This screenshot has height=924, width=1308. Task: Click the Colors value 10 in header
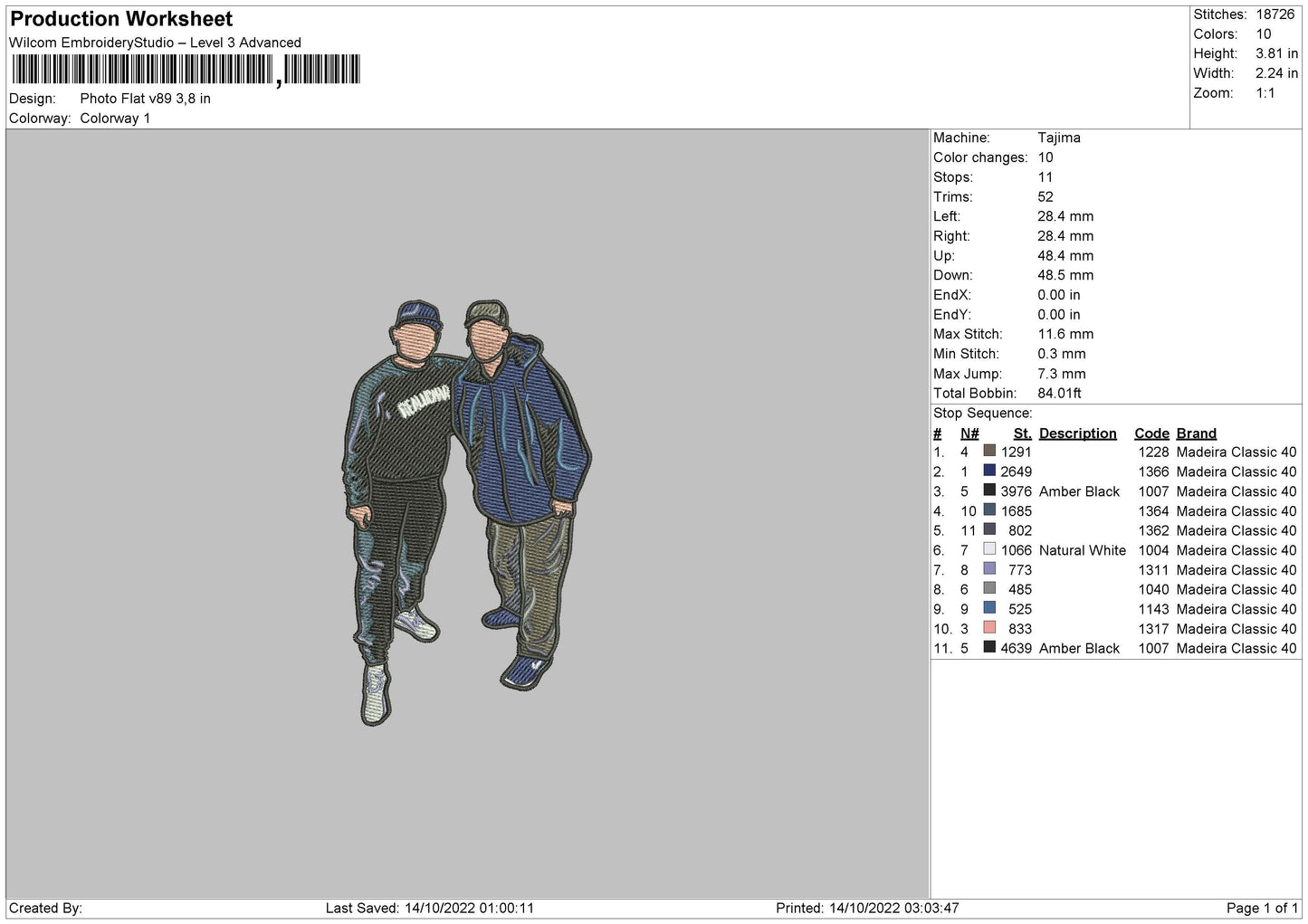pyautogui.click(x=1264, y=34)
